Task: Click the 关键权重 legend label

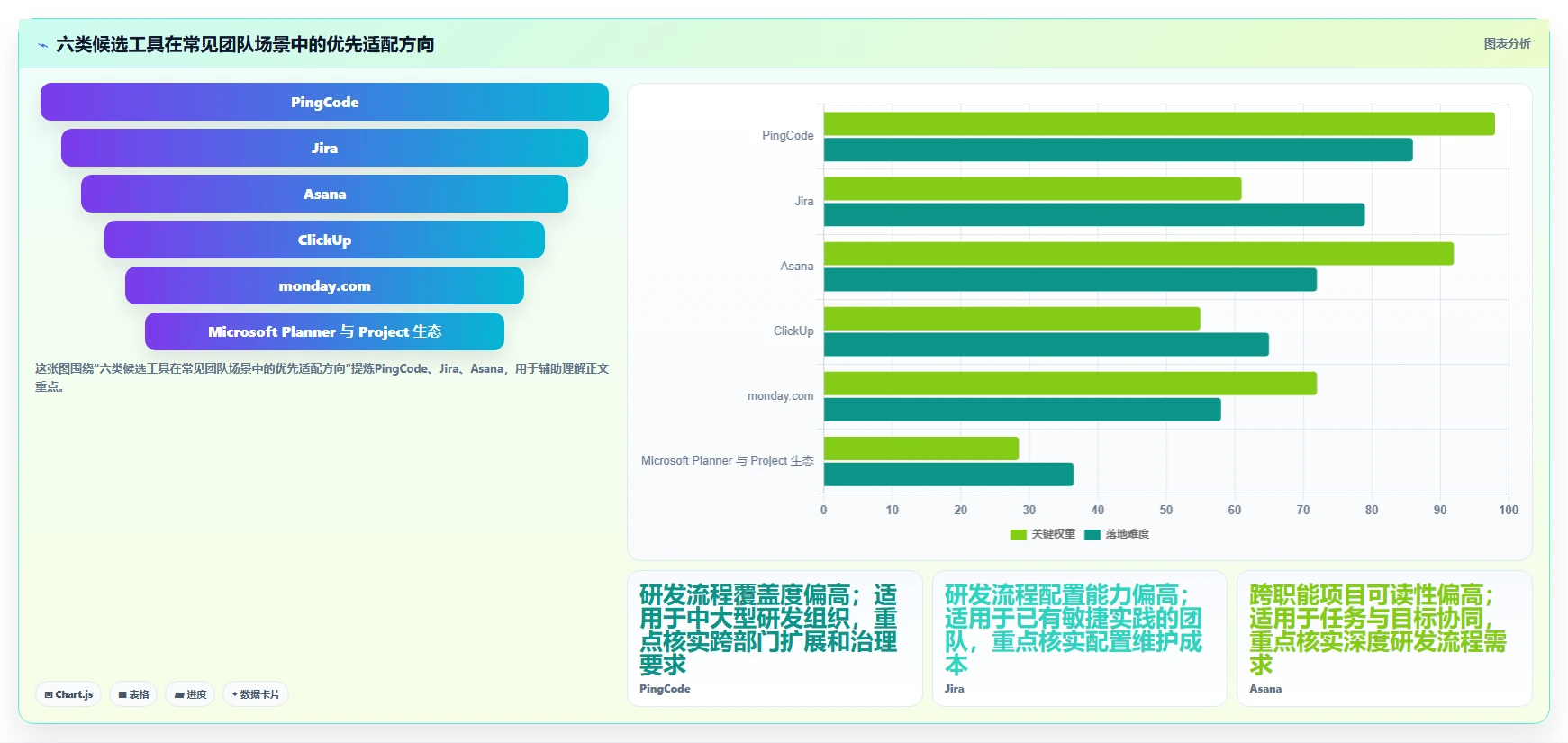Action: [1053, 534]
